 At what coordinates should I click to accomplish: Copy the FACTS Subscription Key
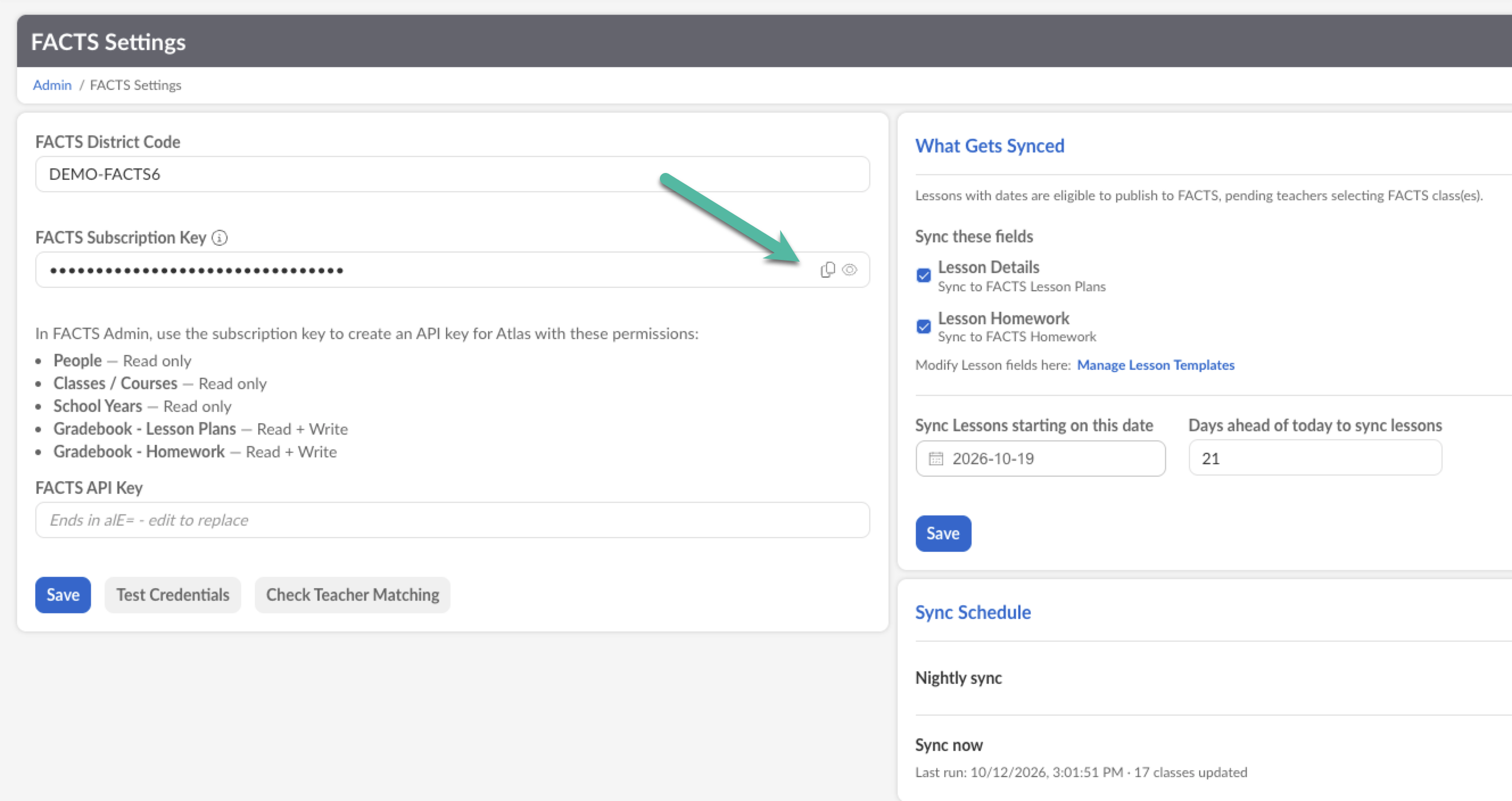point(828,270)
